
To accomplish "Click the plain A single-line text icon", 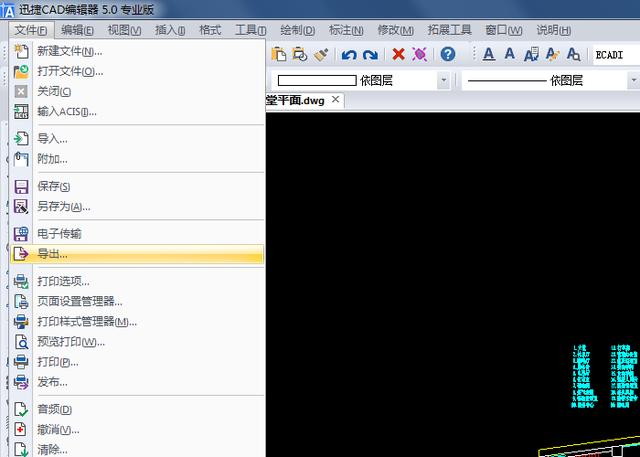I will (x=509, y=53).
